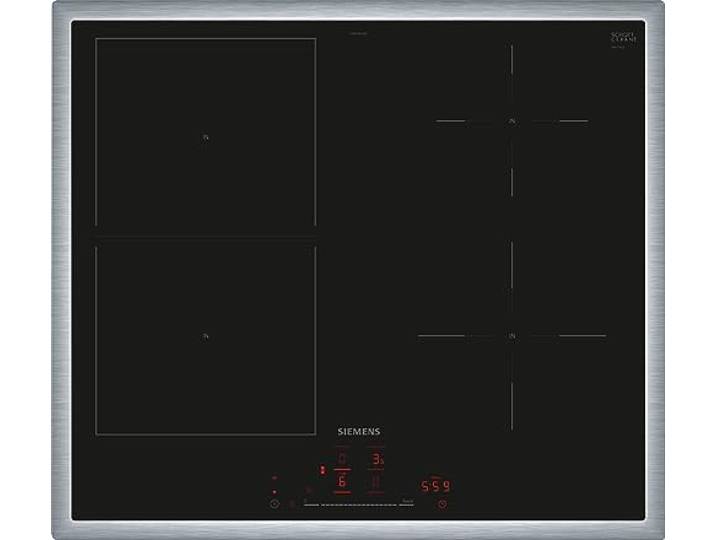Tap the rear flex zone center marker
Screen dimensions: 716x540
coord(205,137)
